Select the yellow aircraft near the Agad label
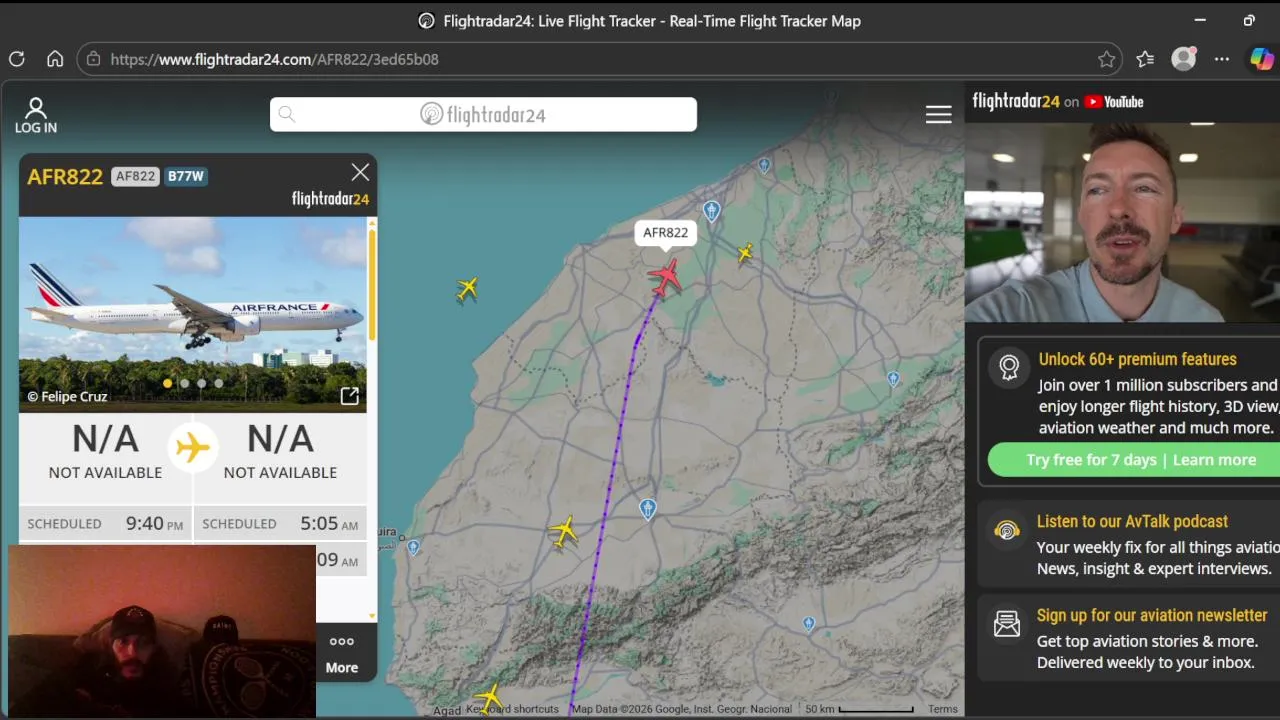The height and width of the screenshot is (720, 1280). pyautogui.click(x=489, y=697)
